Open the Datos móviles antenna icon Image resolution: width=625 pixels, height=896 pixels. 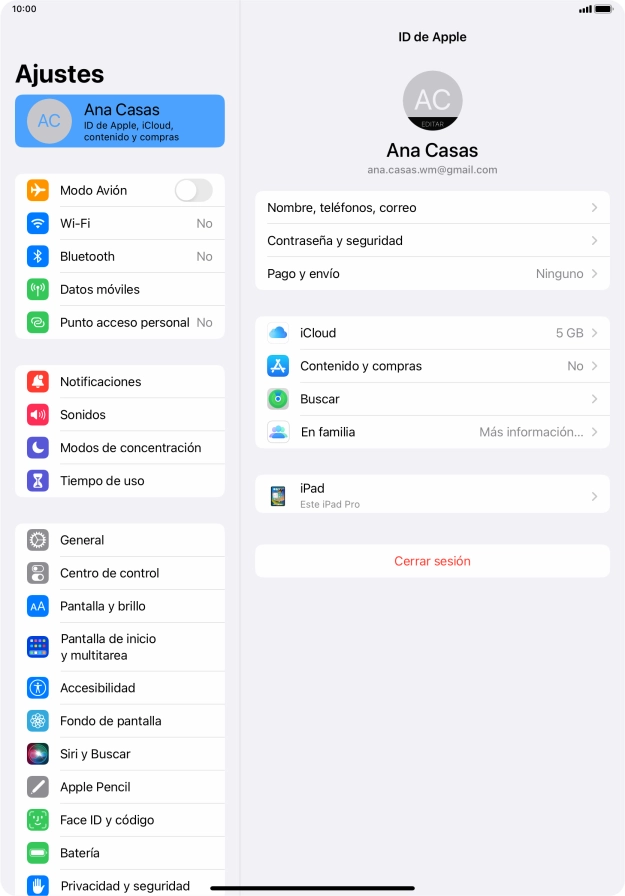(x=38, y=290)
